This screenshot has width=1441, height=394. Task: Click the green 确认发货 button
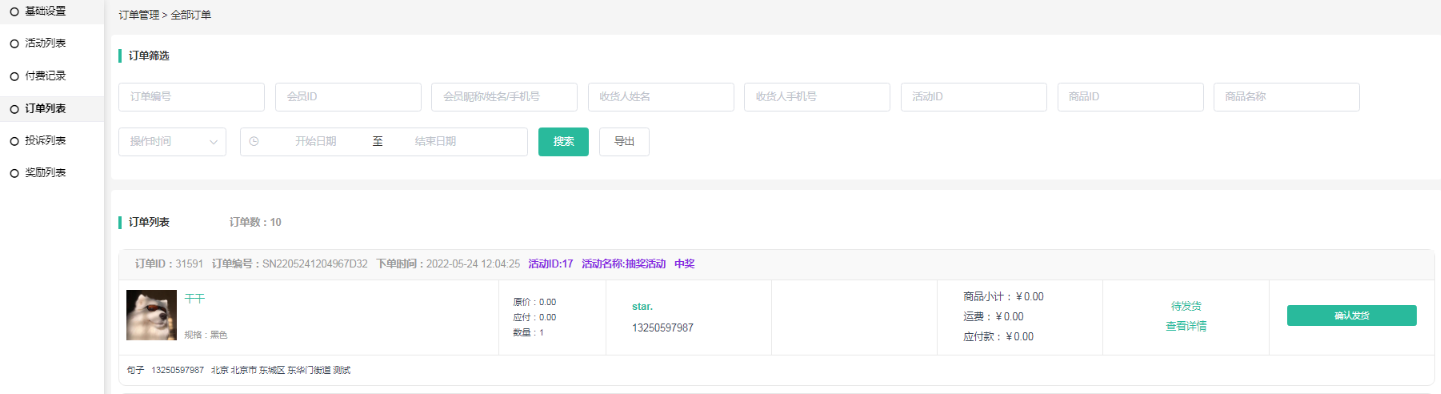click(x=1351, y=316)
